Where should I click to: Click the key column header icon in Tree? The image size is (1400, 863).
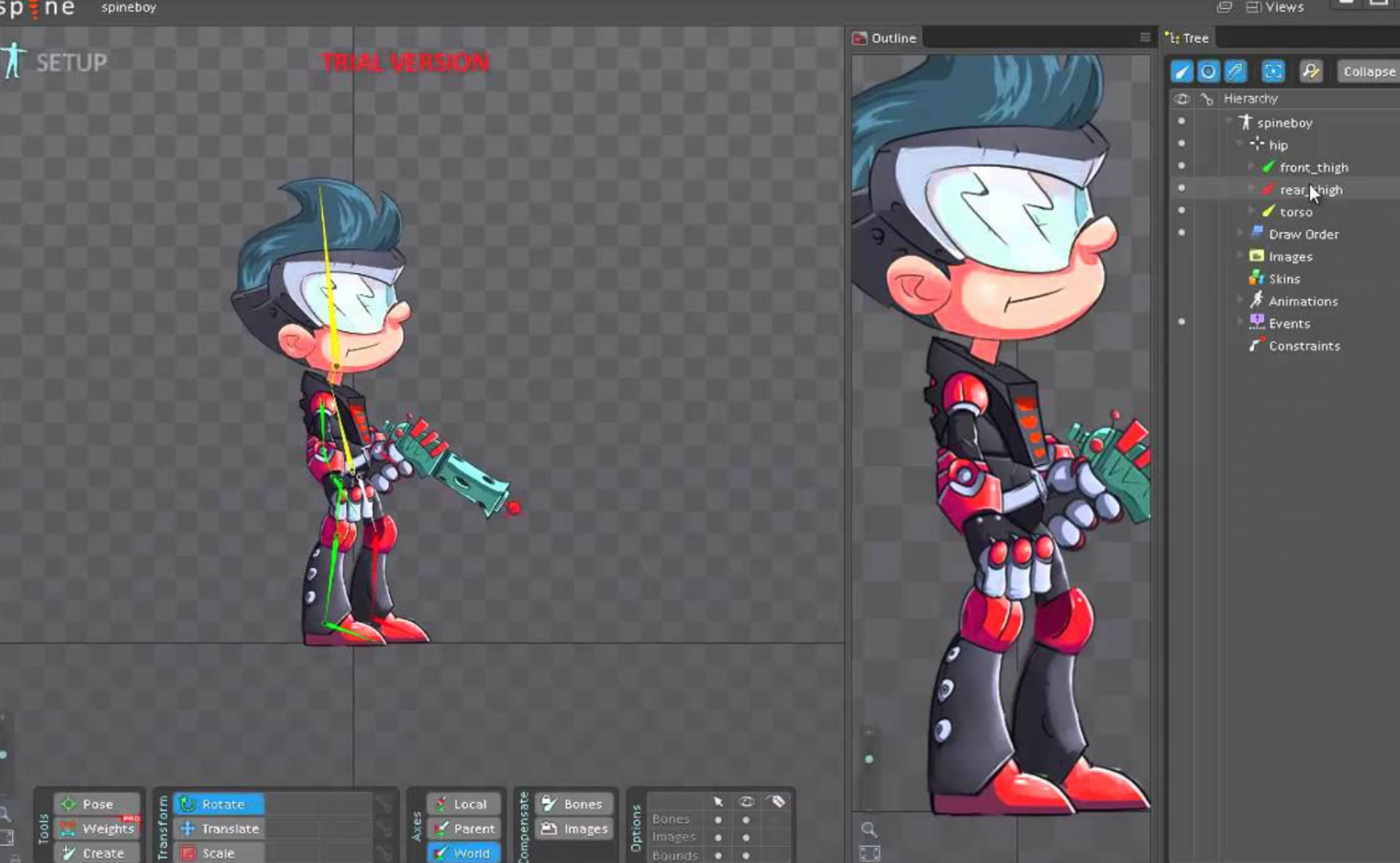[x=1207, y=99]
